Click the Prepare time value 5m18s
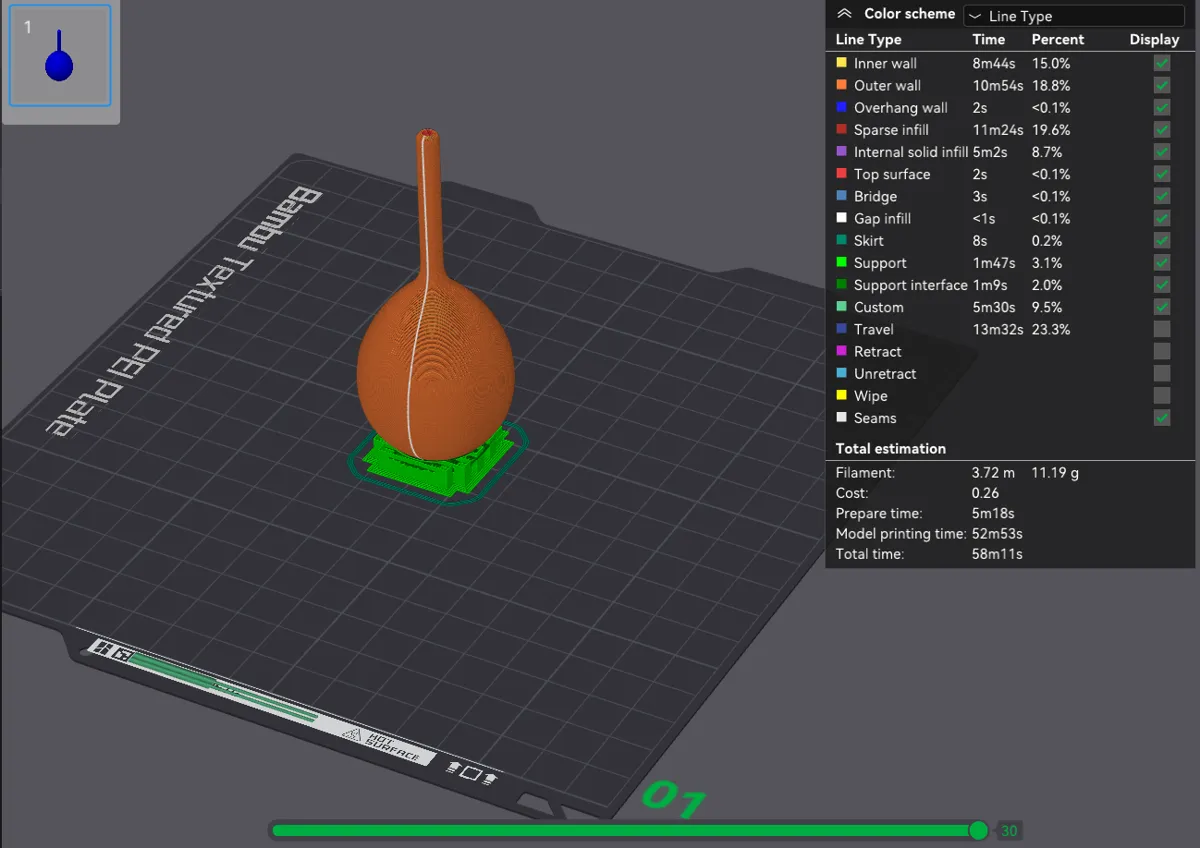Viewport: 1200px width, 848px height. pos(993,513)
